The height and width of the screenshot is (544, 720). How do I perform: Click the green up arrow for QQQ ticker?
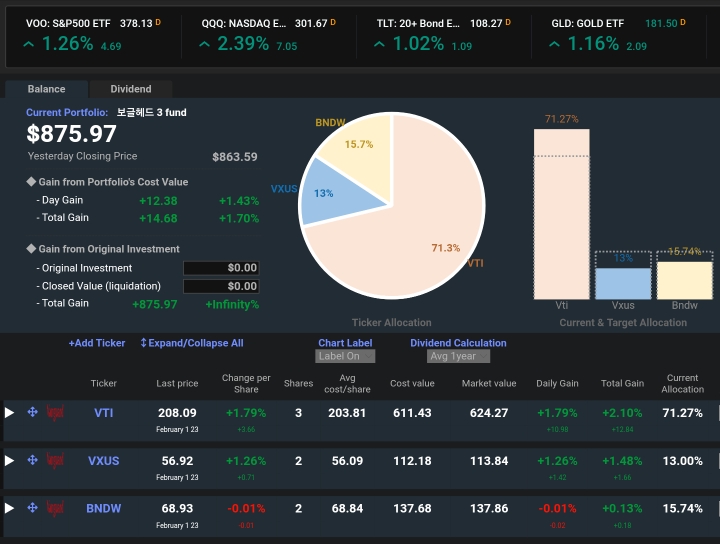point(204,45)
